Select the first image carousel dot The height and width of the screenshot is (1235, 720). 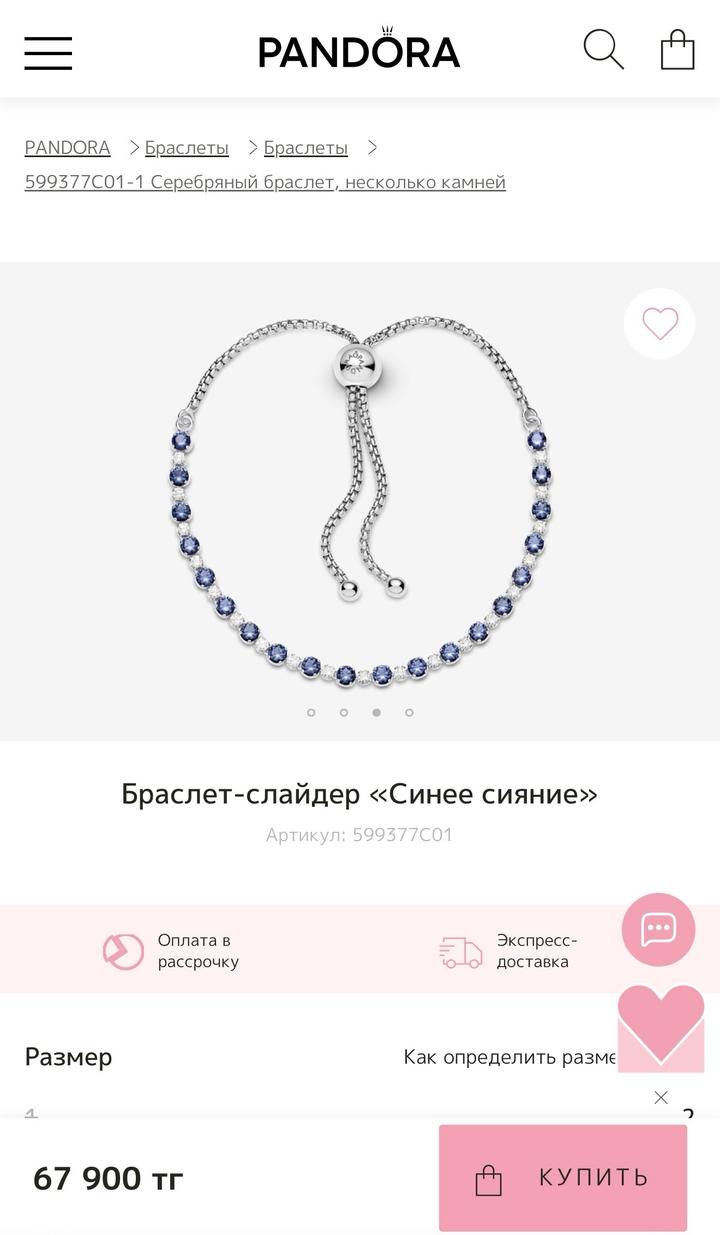[311, 713]
